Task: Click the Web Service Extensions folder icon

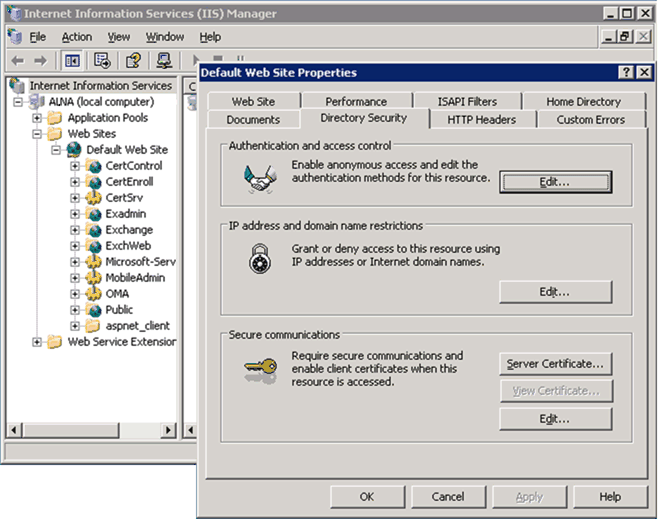Action: click(55, 342)
